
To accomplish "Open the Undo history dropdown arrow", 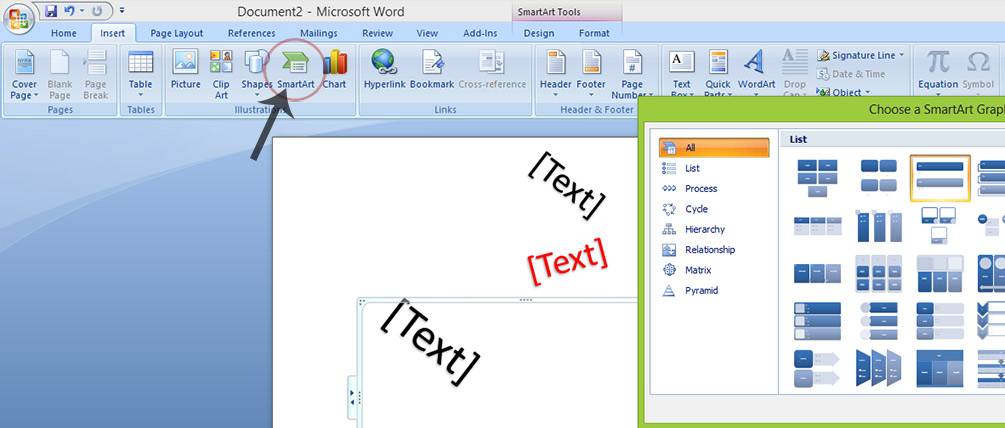I will tap(82, 11).
